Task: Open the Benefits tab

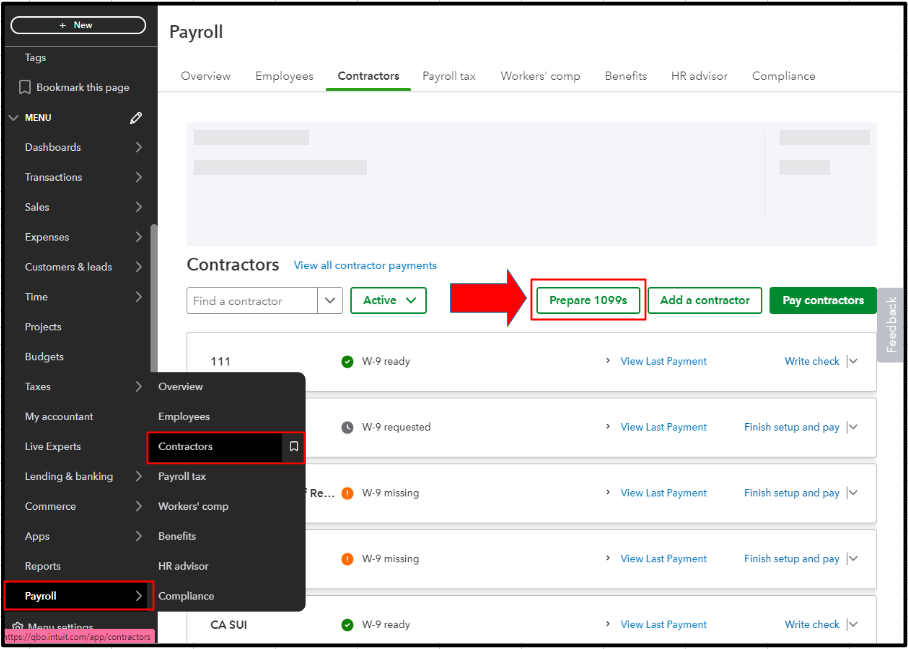Action: tap(626, 76)
